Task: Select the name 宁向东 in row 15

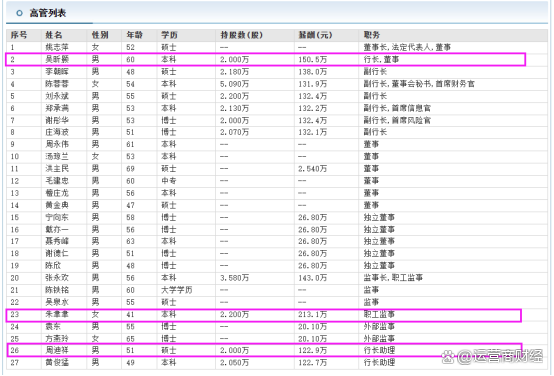Action: (x=57, y=217)
